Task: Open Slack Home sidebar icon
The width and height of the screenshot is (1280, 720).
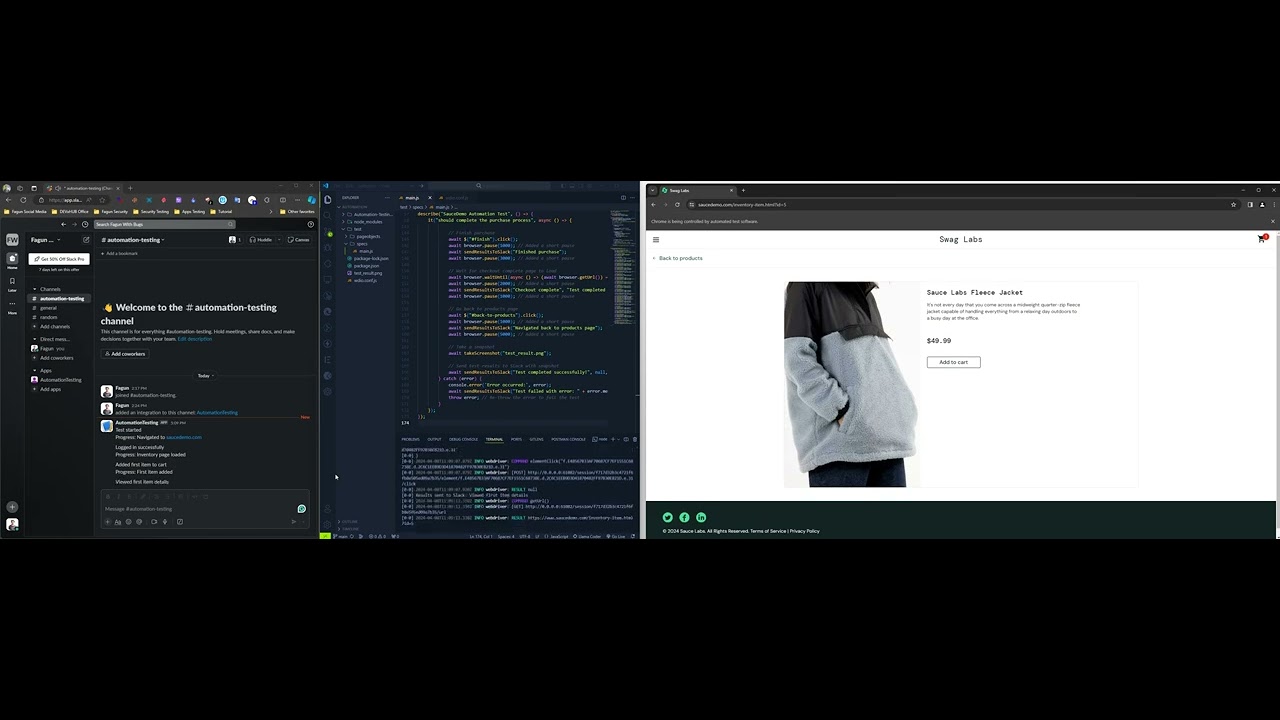Action: pos(12,260)
